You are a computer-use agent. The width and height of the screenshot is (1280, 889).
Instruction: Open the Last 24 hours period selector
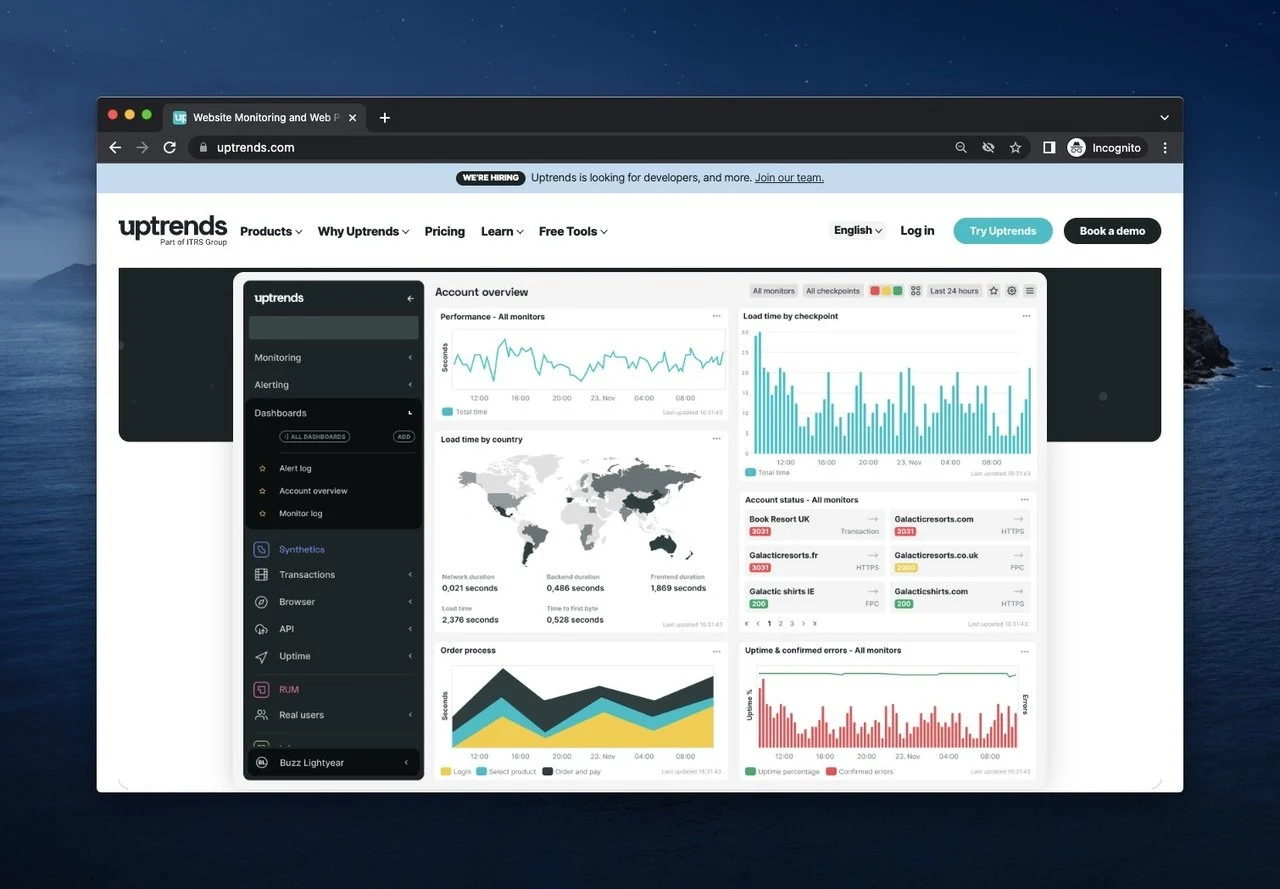tap(954, 291)
